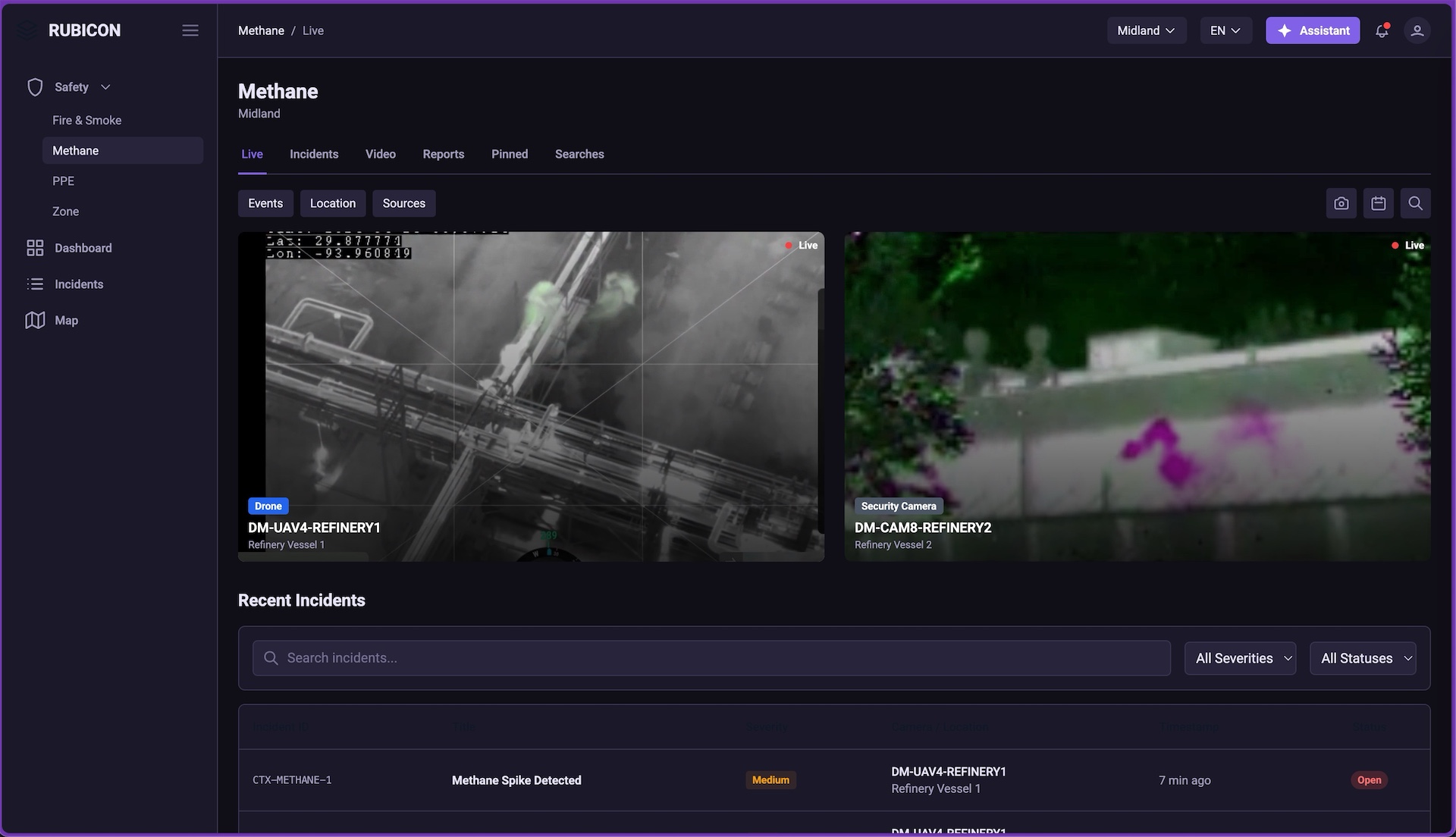The height and width of the screenshot is (837, 1456).
Task: Click the Location filter button
Action: point(333,203)
